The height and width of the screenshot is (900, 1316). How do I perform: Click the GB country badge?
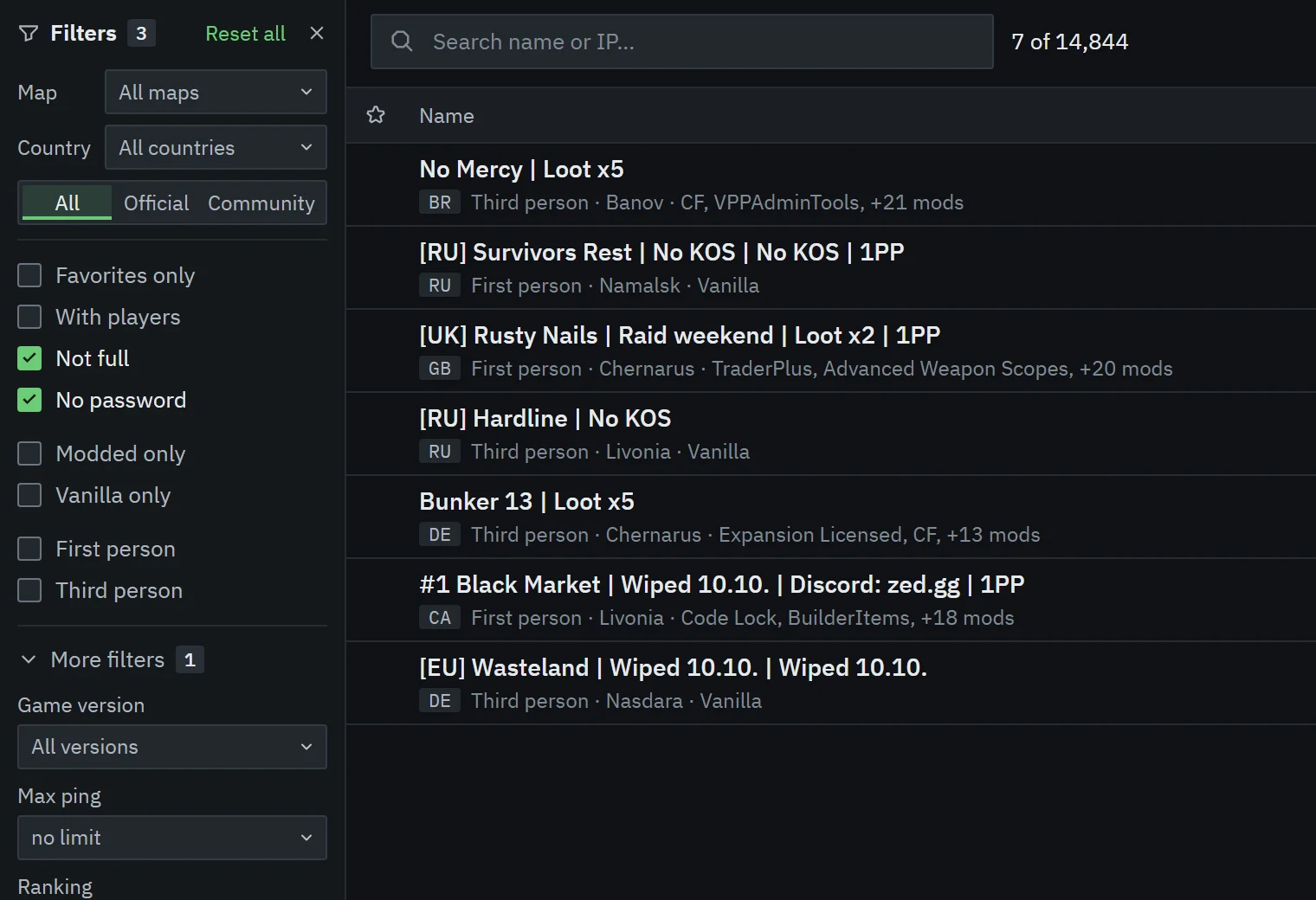tap(440, 369)
